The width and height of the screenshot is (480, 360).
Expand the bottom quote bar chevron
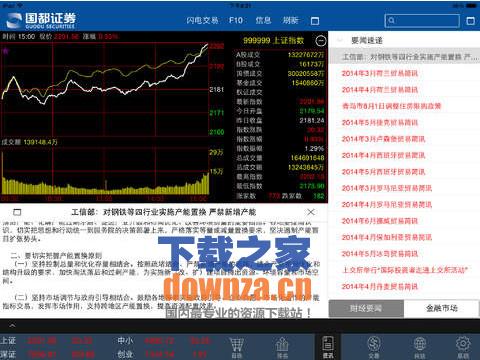click(x=12, y=325)
